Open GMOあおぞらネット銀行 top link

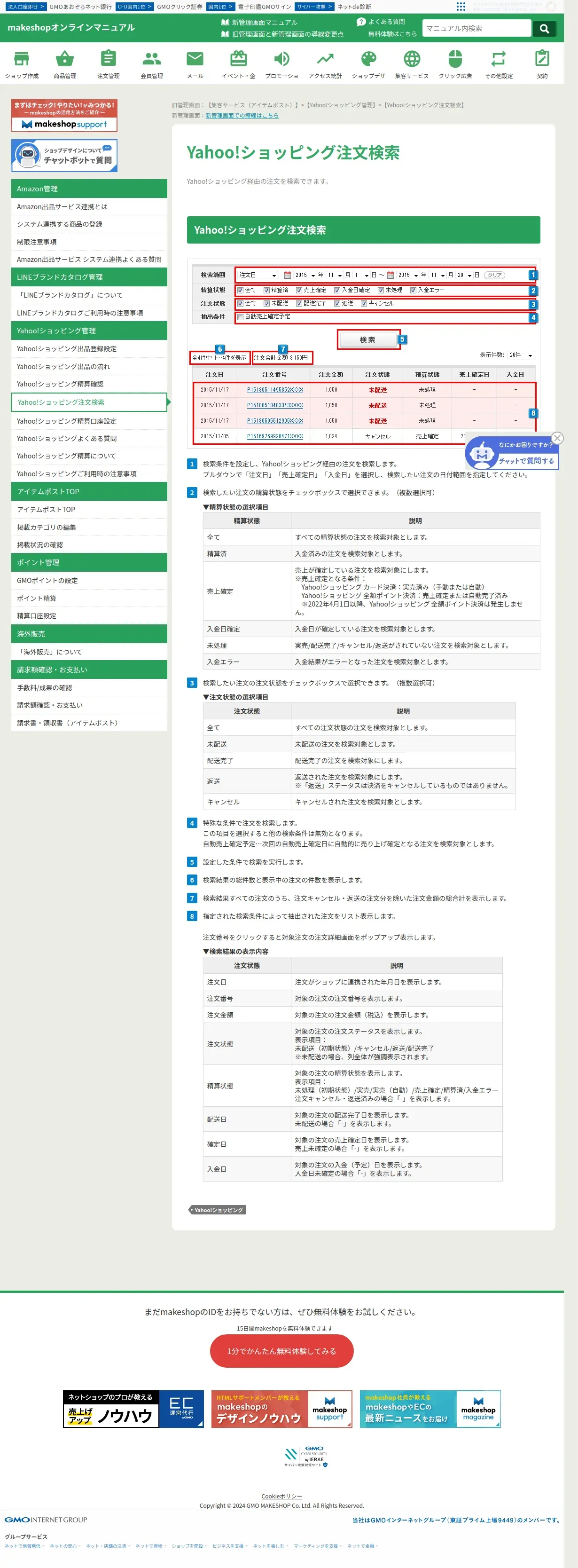click(80, 7)
